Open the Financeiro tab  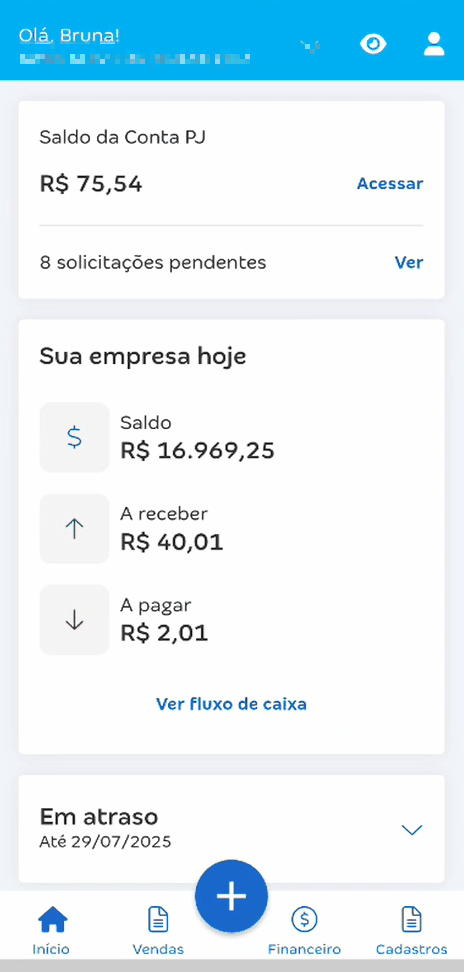tap(304, 930)
